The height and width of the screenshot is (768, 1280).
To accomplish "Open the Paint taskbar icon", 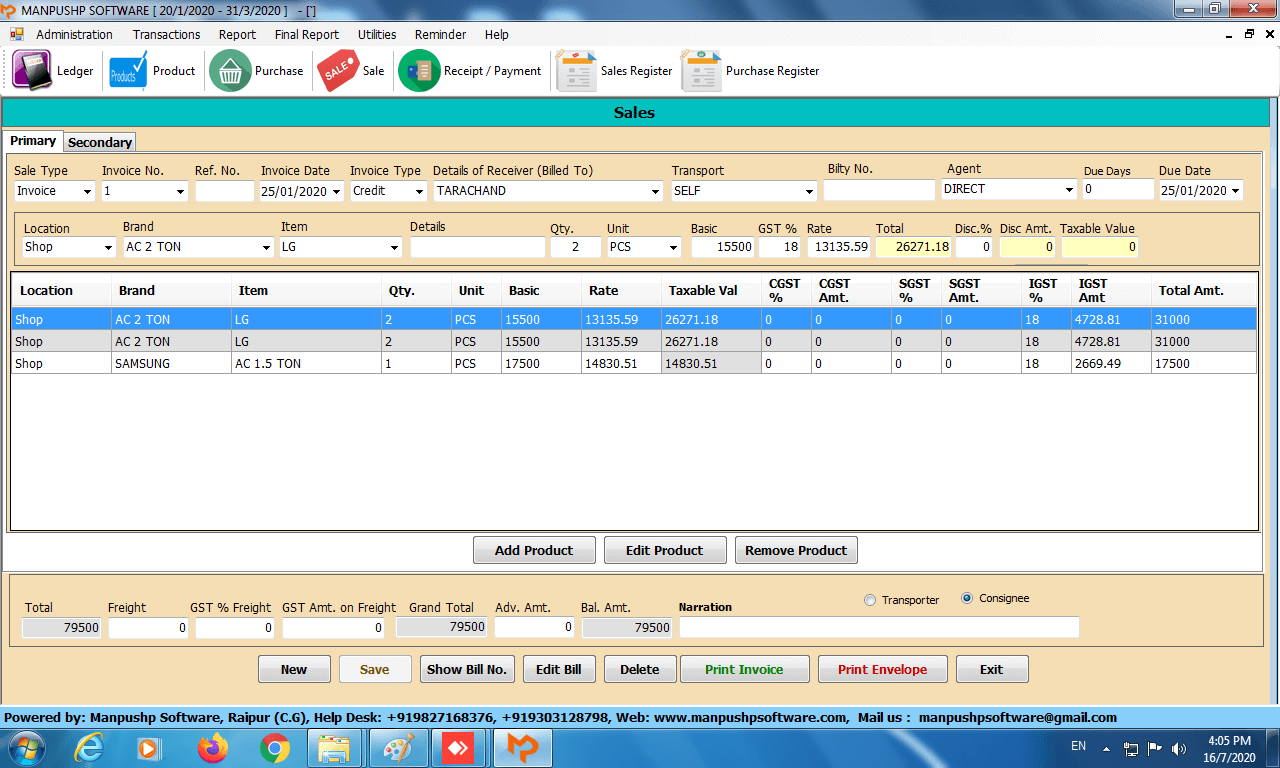I will pyautogui.click(x=398, y=748).
